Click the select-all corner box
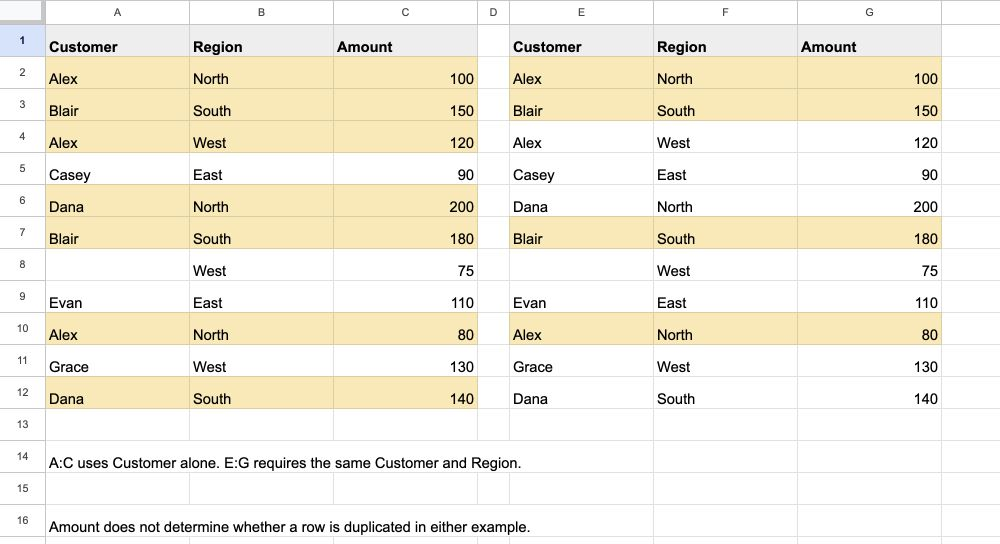1000x544 pixels. coord(22,12)
